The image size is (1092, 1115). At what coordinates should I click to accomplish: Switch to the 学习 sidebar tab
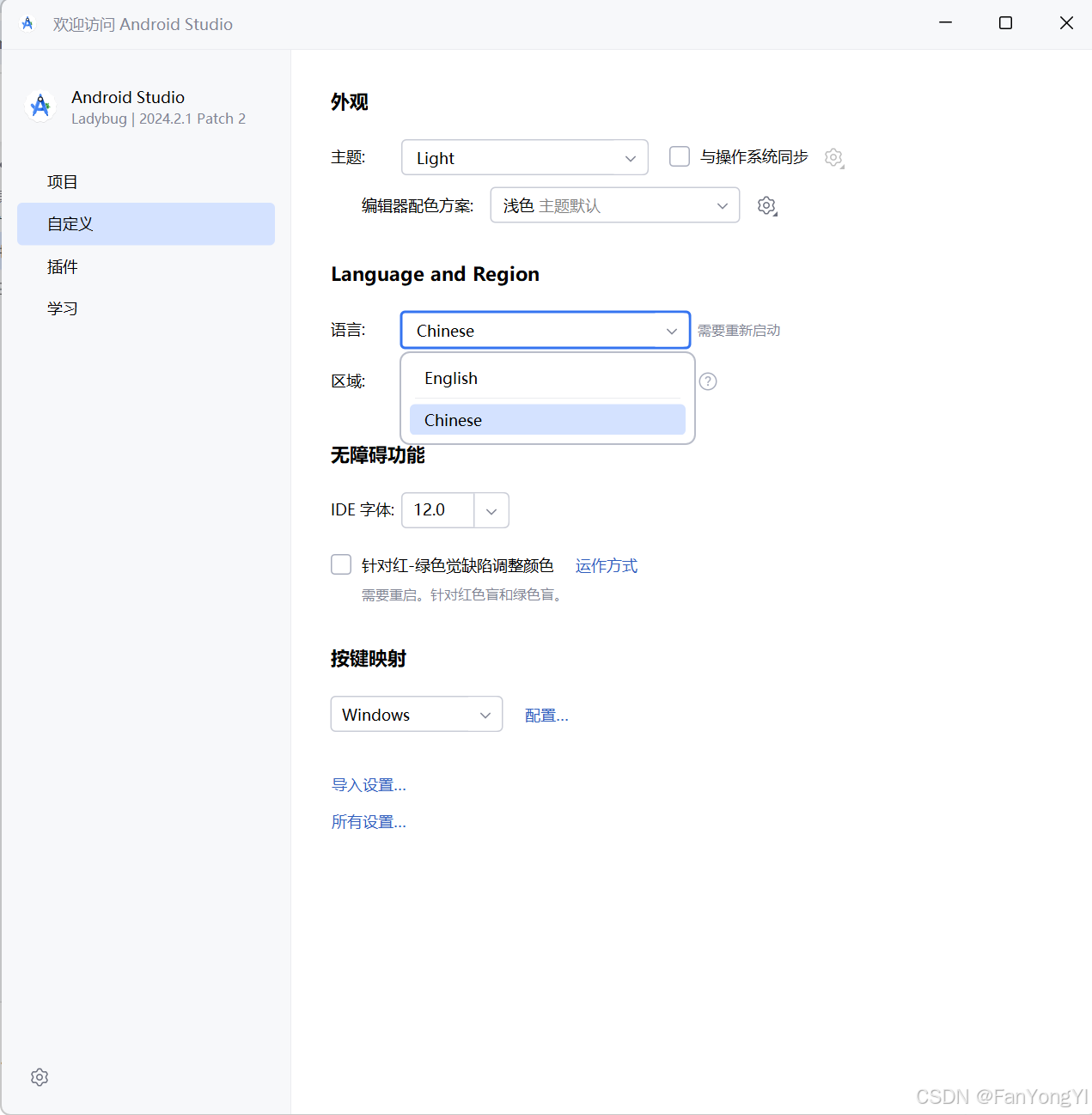146,308
